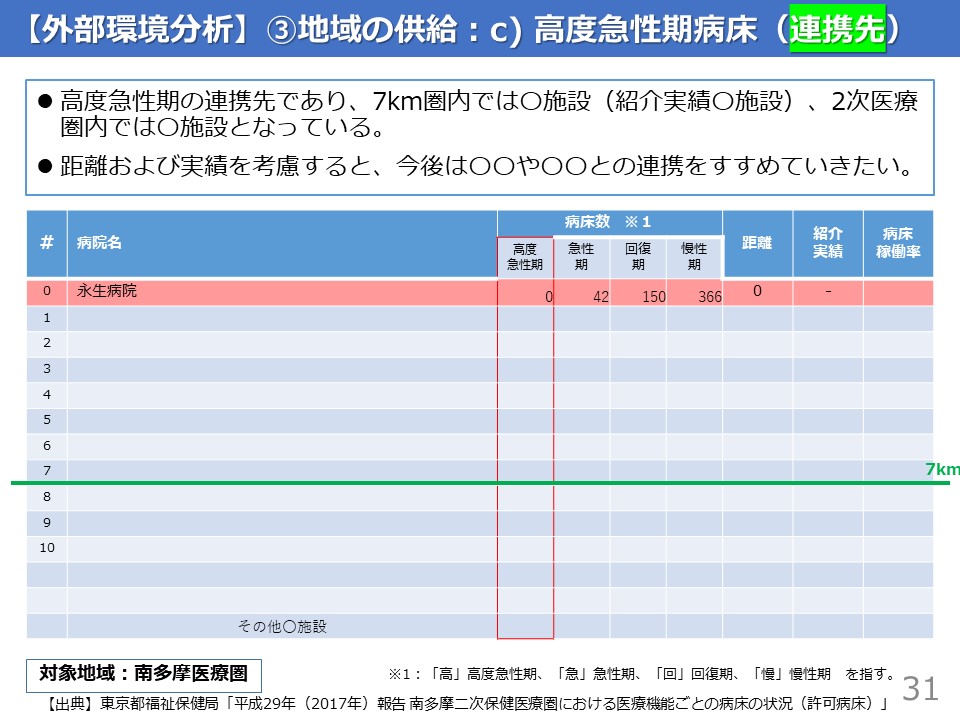Select the 永生病院 cell
Image resolution: width=960 pixels, height=720 pixels.
[282, 292]
